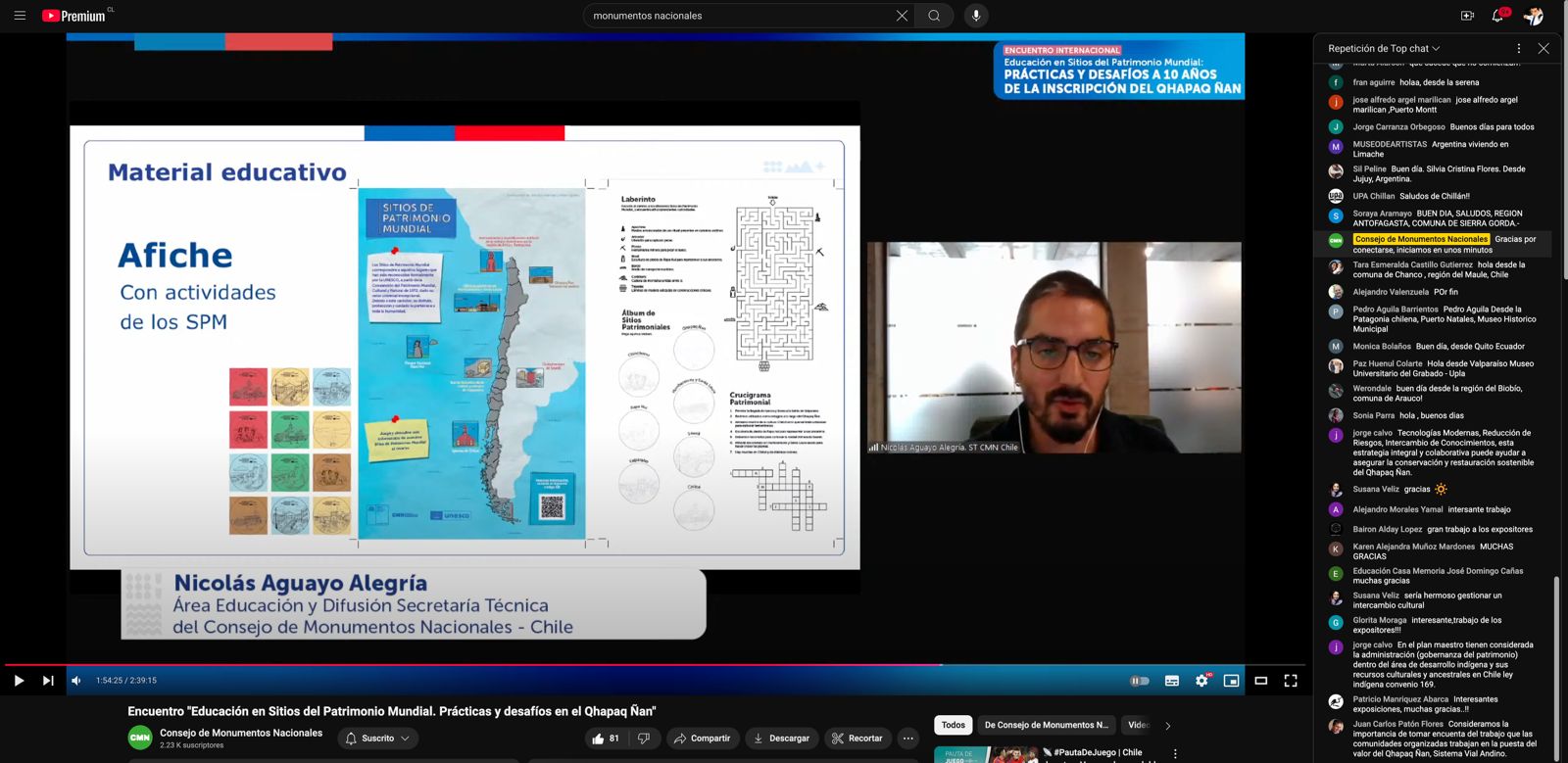Image resolution: width=1568 pixels, height=763 pixels.
Task: Enable miniplayer mode
Action: (1231, 681)
